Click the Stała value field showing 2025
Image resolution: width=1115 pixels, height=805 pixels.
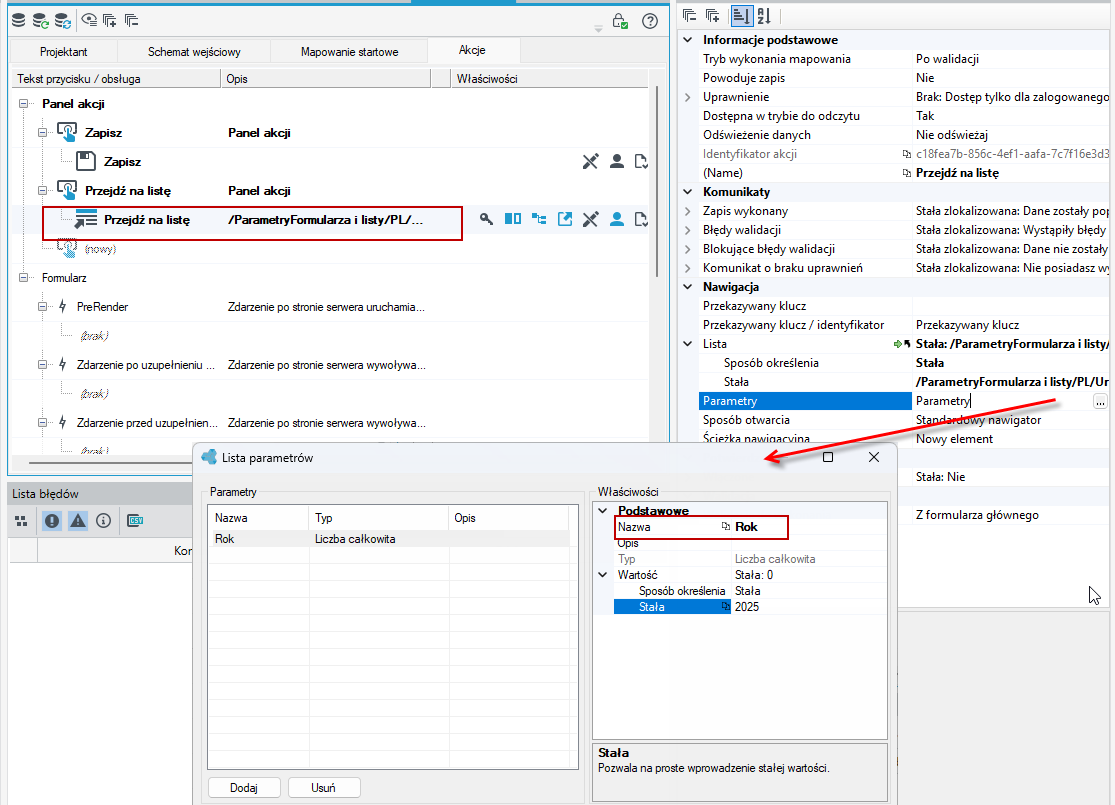(x=809, y=607)
